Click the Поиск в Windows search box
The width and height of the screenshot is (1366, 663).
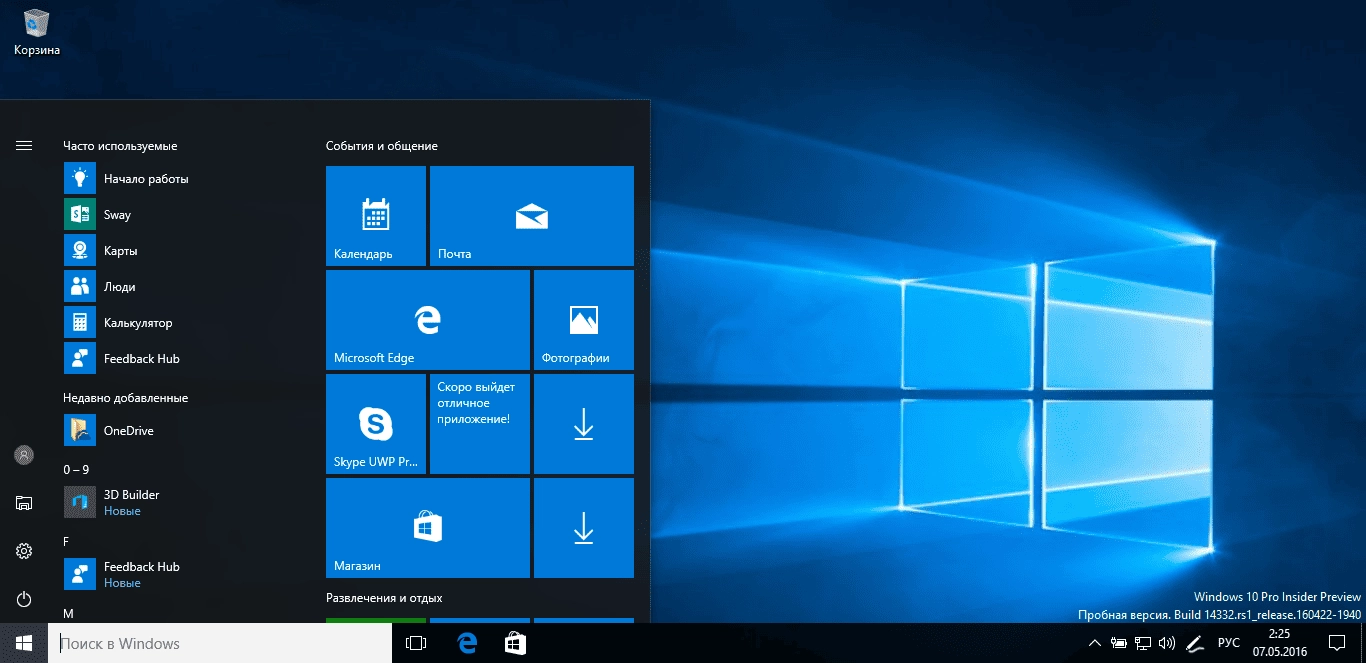click(x=220, y=643)
